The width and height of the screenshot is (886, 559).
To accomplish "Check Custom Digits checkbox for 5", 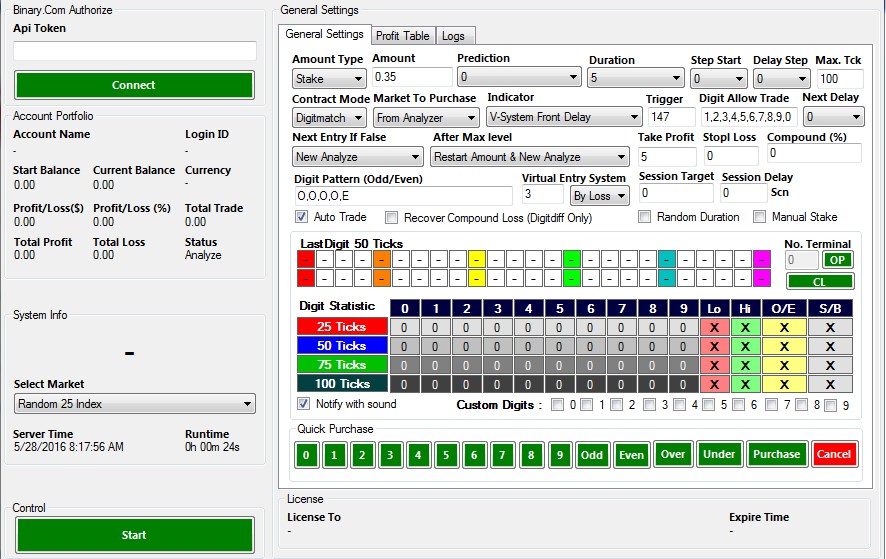I will click(x=708, y=405).
